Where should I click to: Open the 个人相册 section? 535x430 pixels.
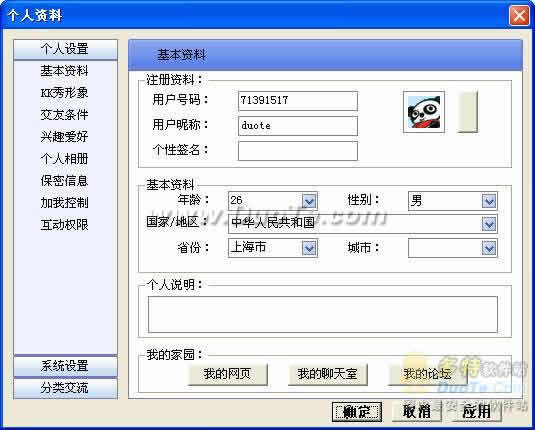[64, 159]
